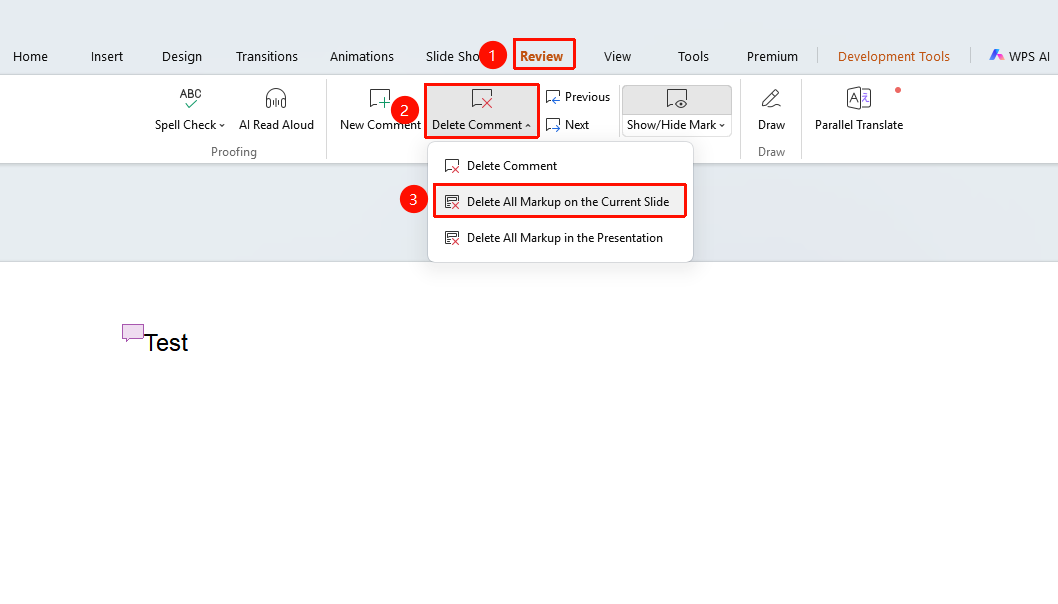Viewport: 1058px width, 604px height.
Task: Collapse the Delete Comment dropdown arrow
Action: 528,126
